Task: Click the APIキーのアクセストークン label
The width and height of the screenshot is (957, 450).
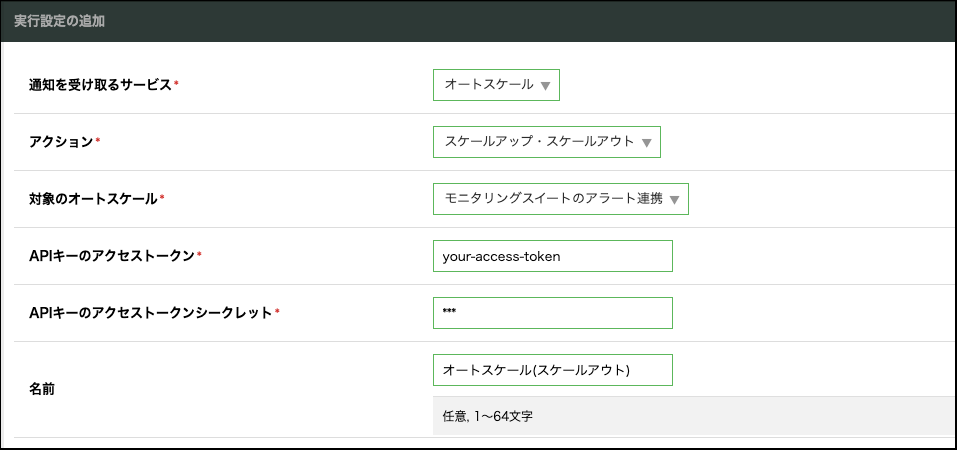Action: (x=112, y=256)
